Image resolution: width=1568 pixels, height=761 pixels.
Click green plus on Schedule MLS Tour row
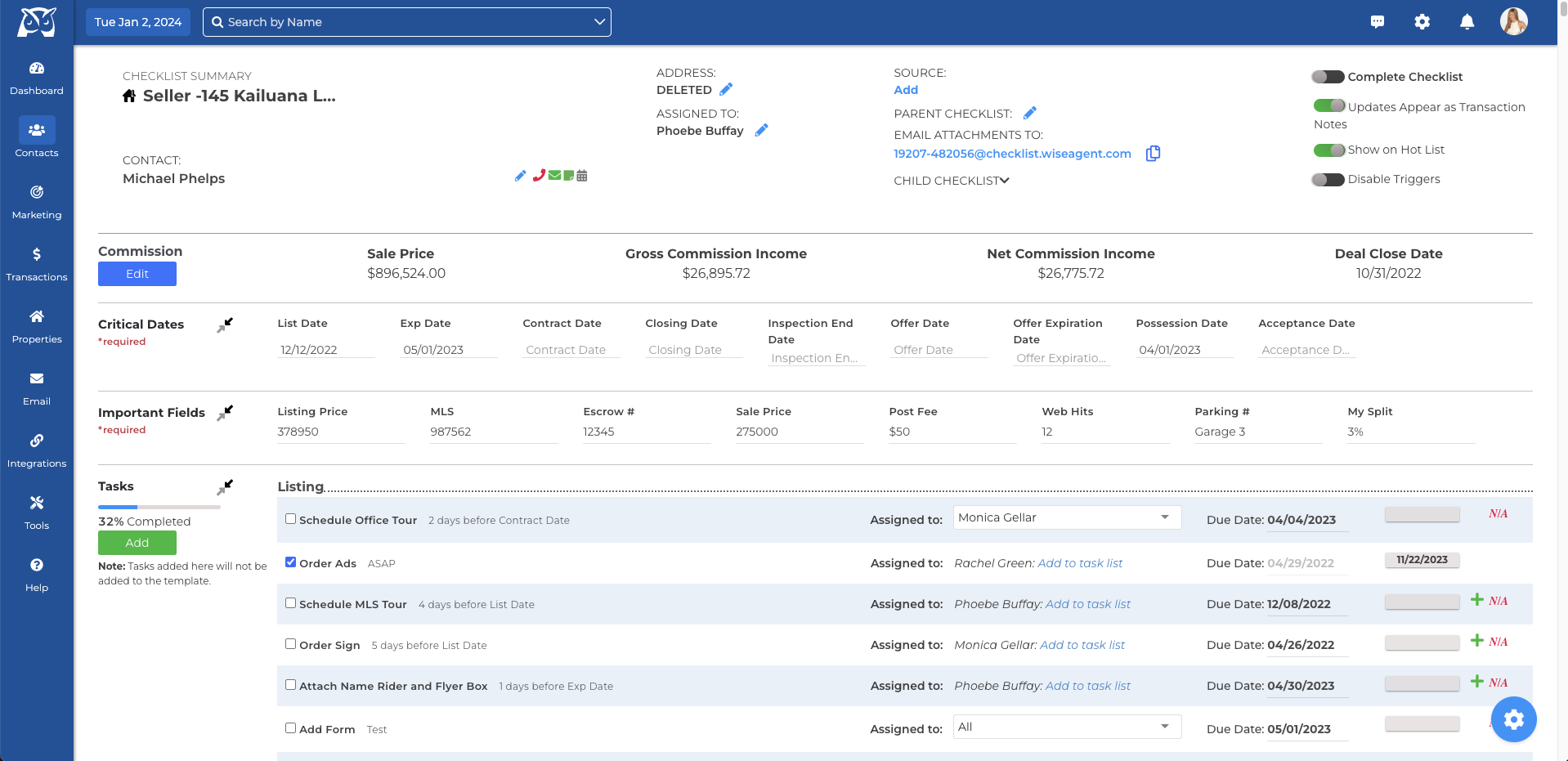click(1476, 600)
